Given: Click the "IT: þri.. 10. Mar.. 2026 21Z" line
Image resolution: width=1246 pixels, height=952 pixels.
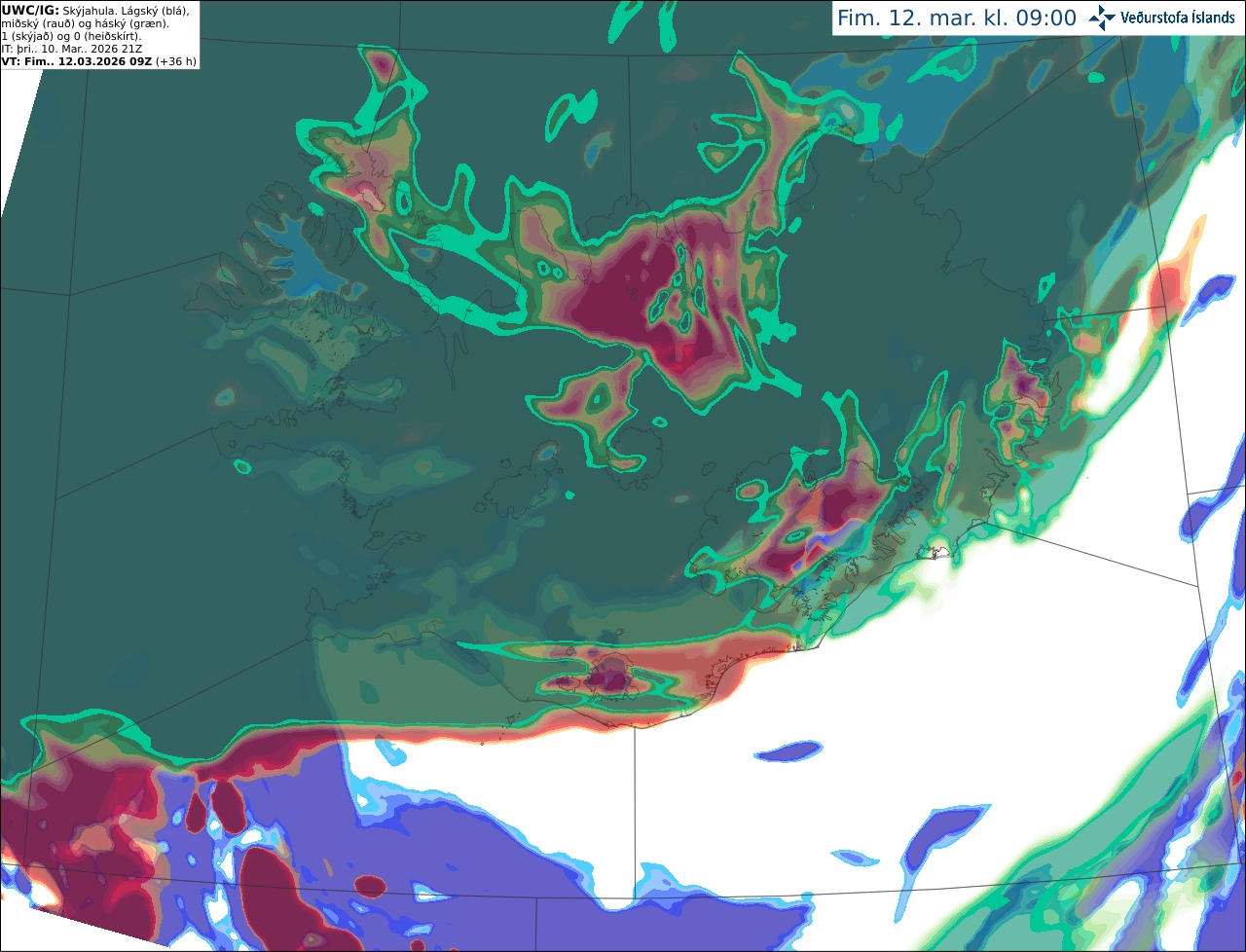Looking at the screenshot, I should pyautogui.click(x=72, y=49).
